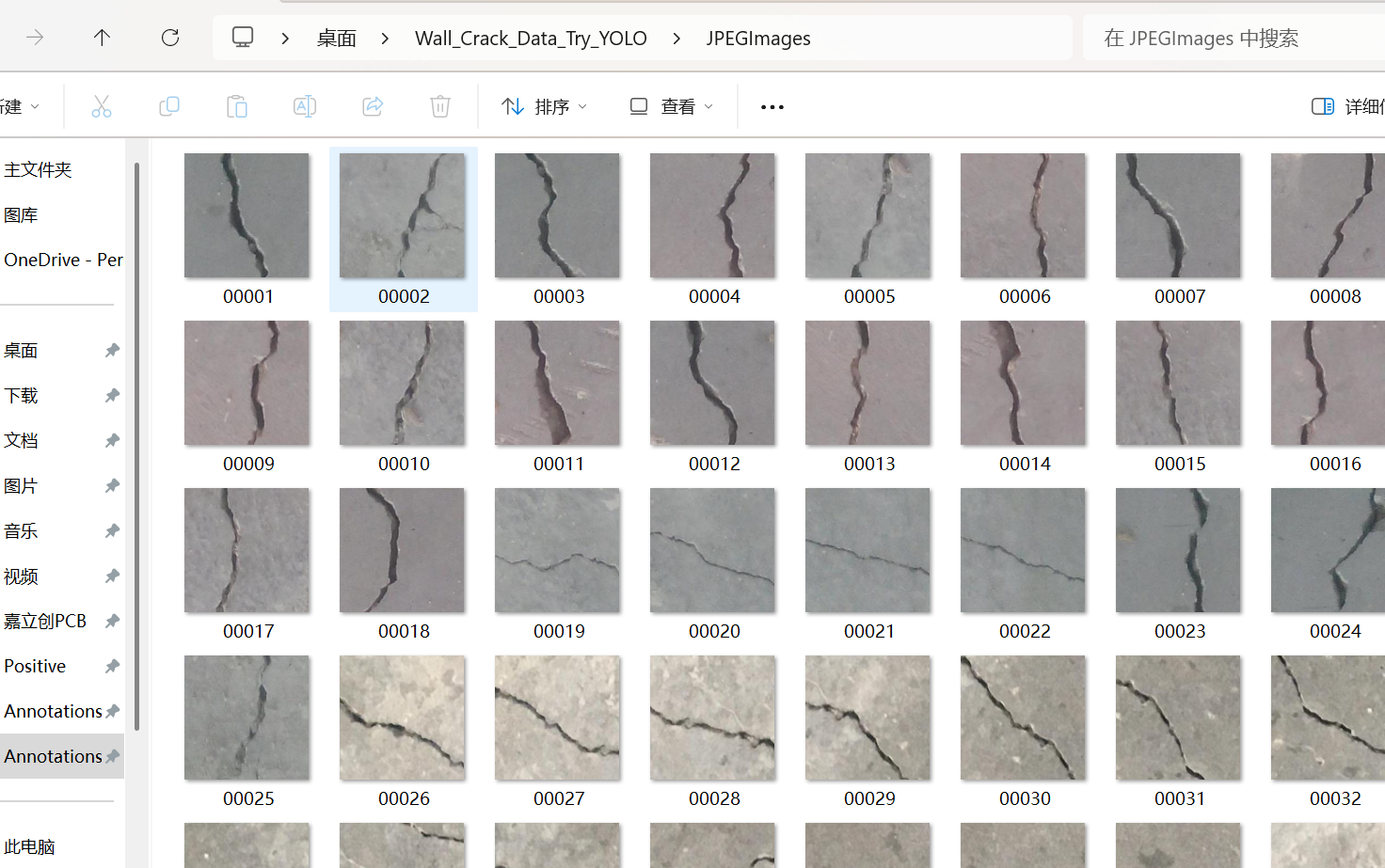Open the 新建 new item dropdown

tap(20, 106)
